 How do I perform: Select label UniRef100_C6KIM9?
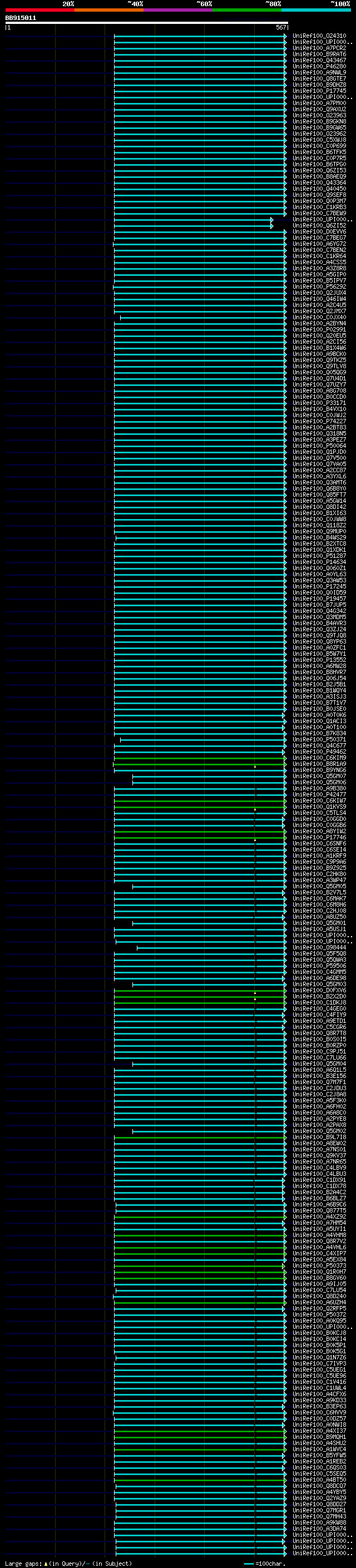point(319,758)
